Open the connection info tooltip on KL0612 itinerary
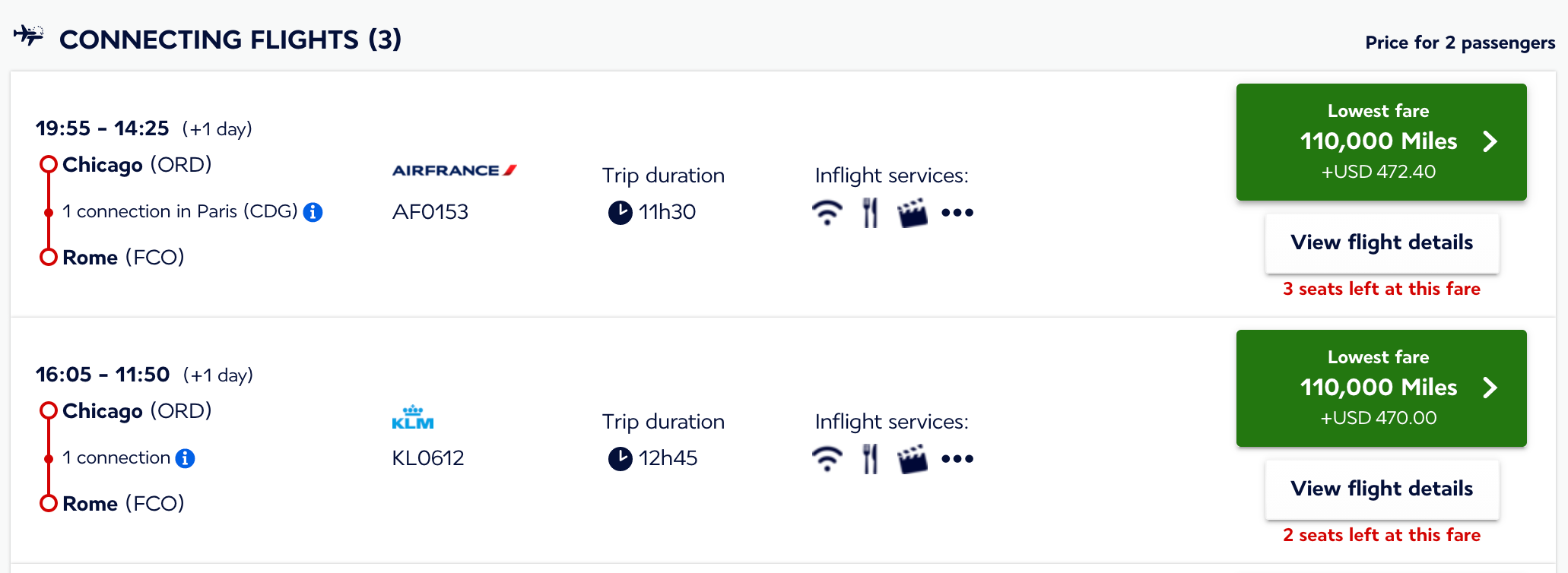1568x573 pixels. point(185,457)
